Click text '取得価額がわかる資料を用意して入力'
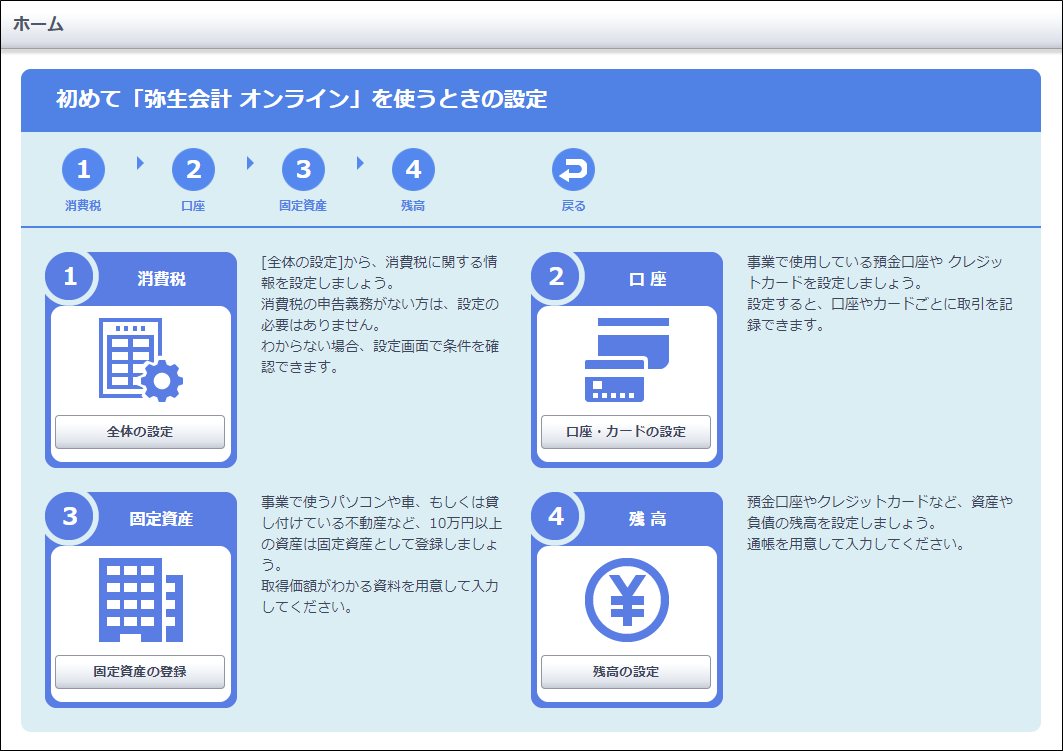Image resolution: width=1063 pixels, height=751 pixels. tap(380, 586)
